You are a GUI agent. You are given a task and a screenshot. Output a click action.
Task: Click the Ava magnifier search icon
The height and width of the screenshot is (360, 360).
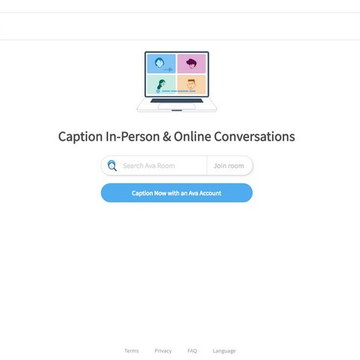click(x=112, y=165)
